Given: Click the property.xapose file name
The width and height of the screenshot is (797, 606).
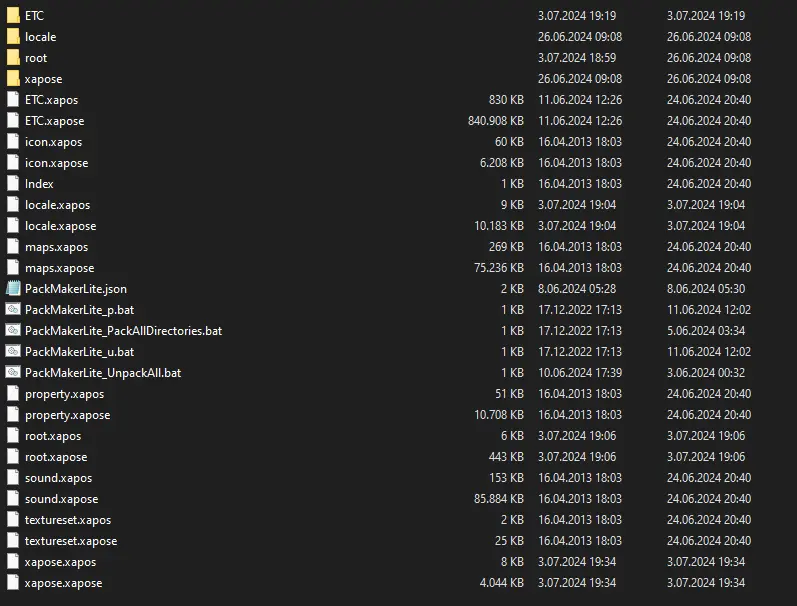Looking at the screenshot, I should click(67, 415).
